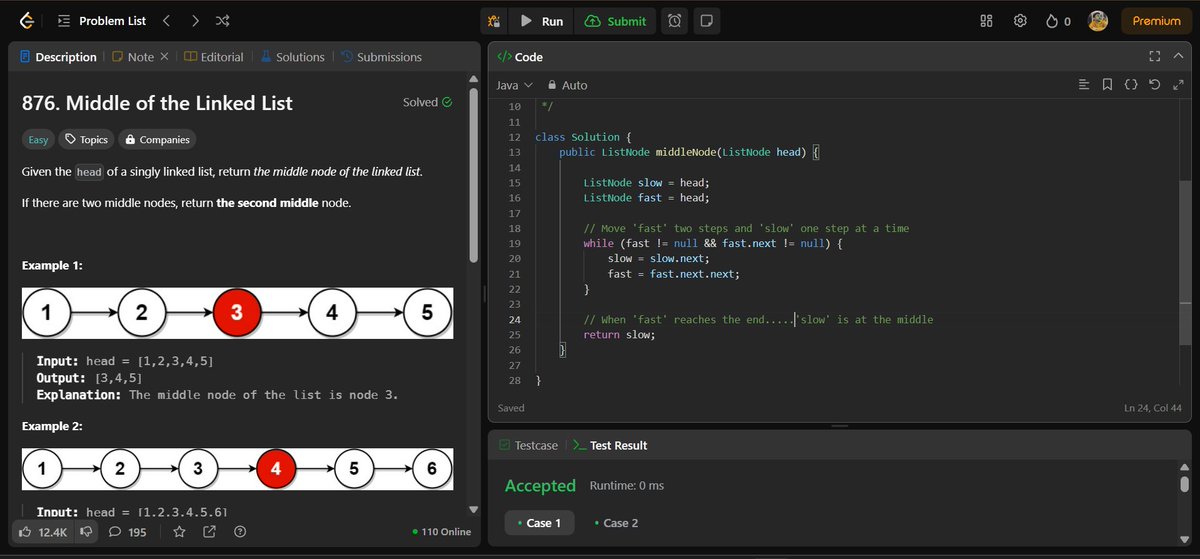Screen dimensions: 1200x559
Task: Click line number 19 in the gutter
Action: pyautogui.click(x=514, y=243)
